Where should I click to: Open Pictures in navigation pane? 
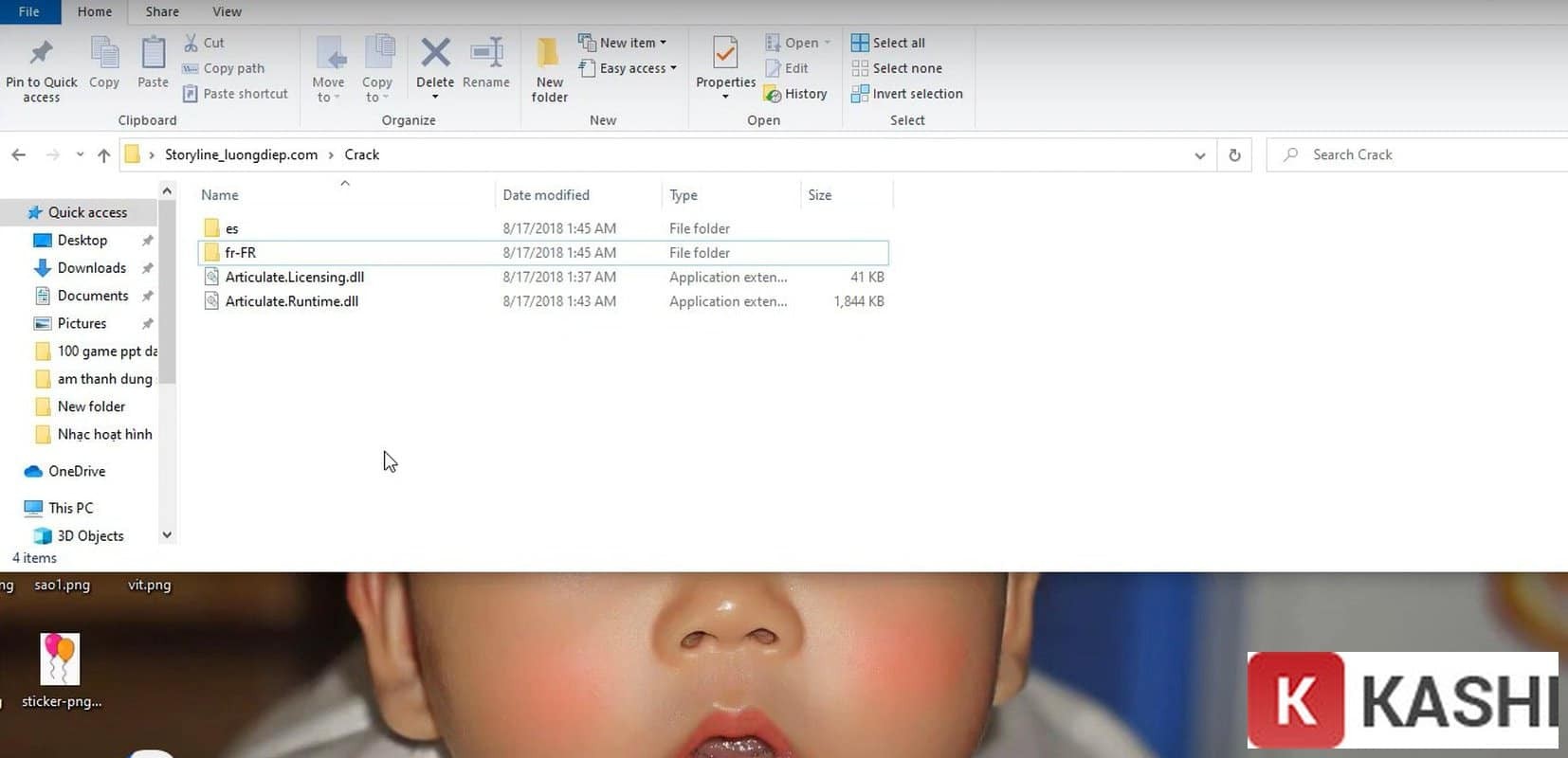tap(82, 323)
